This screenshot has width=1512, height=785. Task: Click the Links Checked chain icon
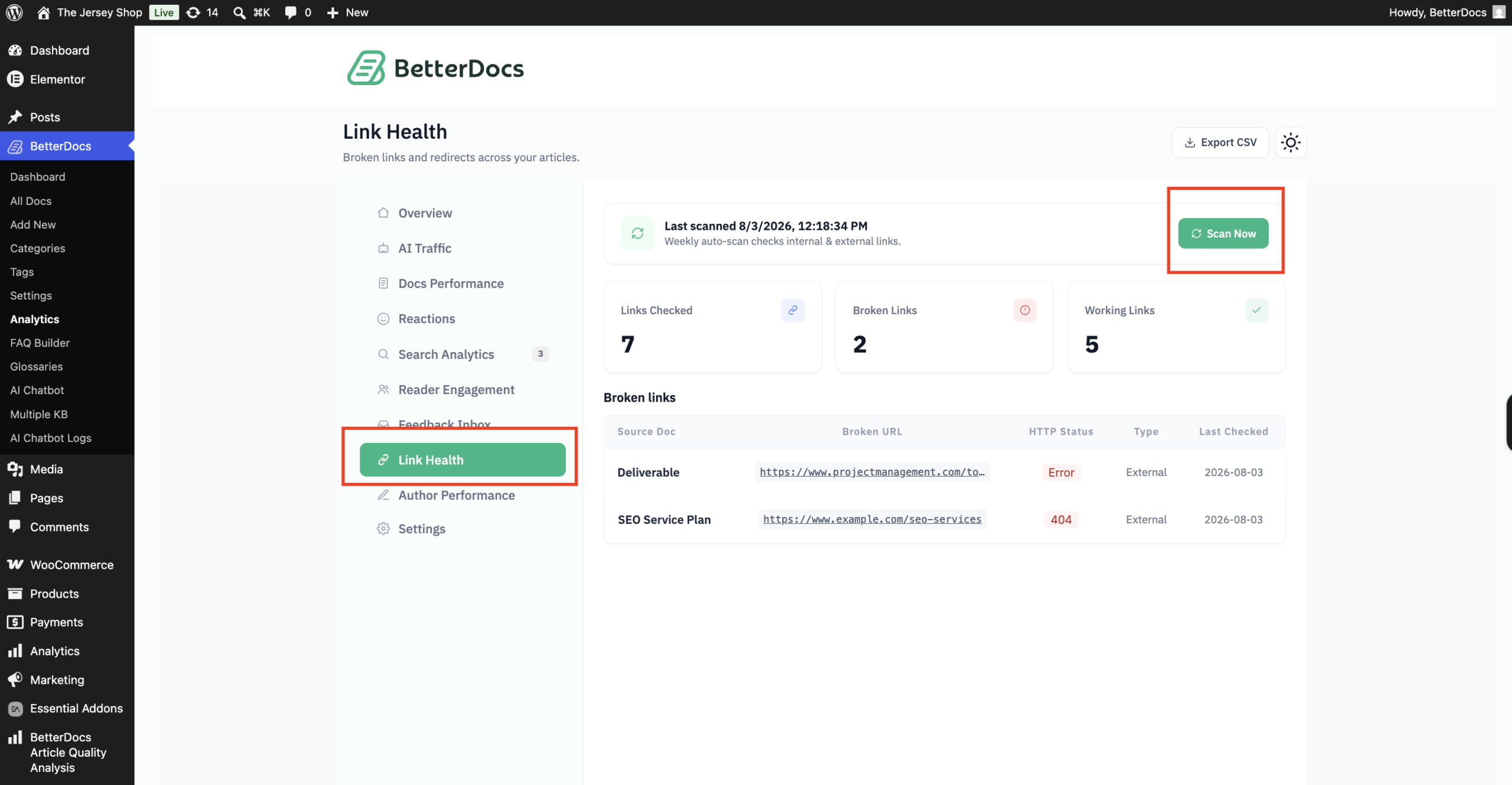[x=793, y=310]
